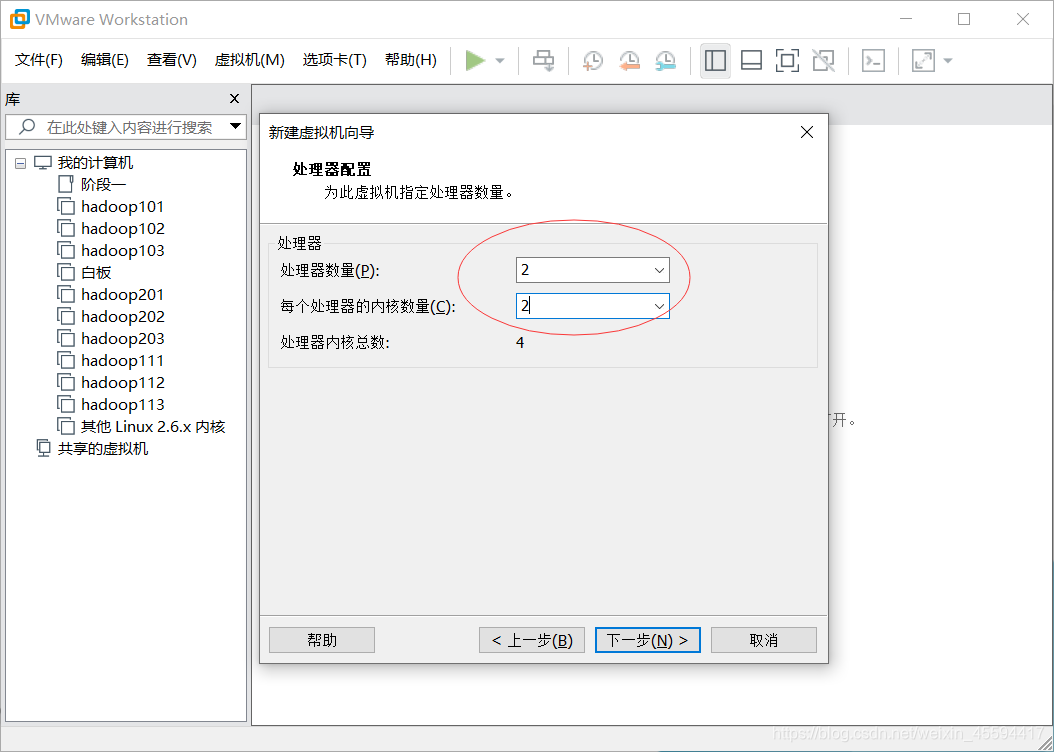Screen dimensions: 1054x752
Task: Click the Unity mode toolbar icon
Action: [823, 60]
